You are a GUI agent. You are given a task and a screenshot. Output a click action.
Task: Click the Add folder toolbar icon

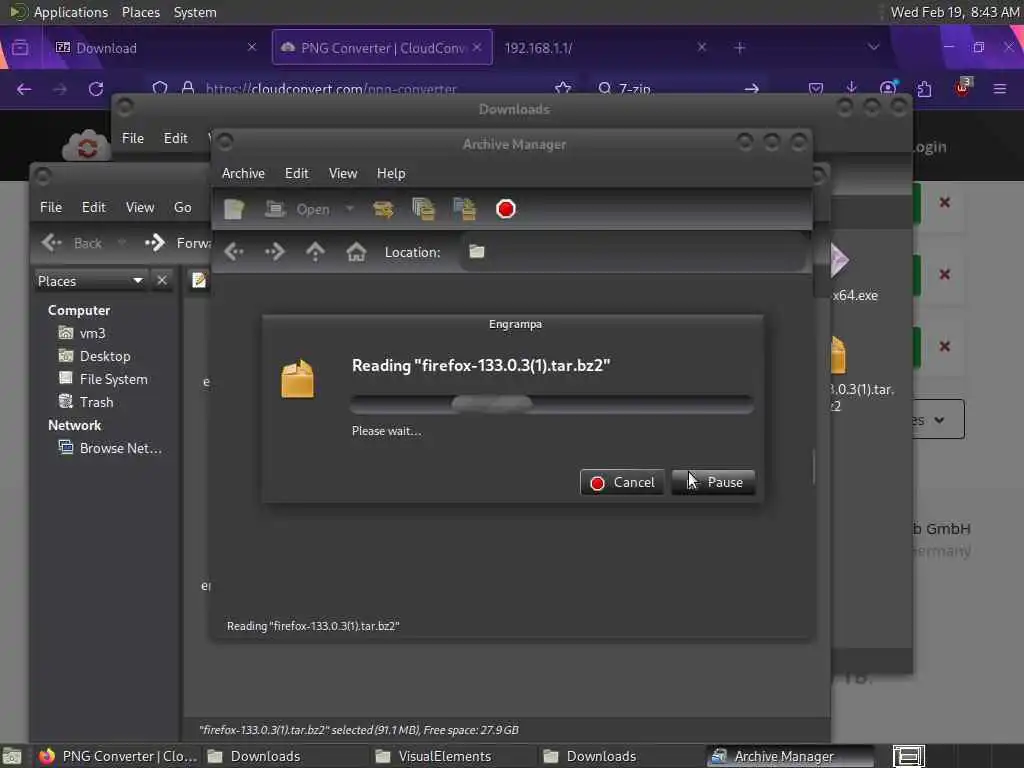(464, 210)
